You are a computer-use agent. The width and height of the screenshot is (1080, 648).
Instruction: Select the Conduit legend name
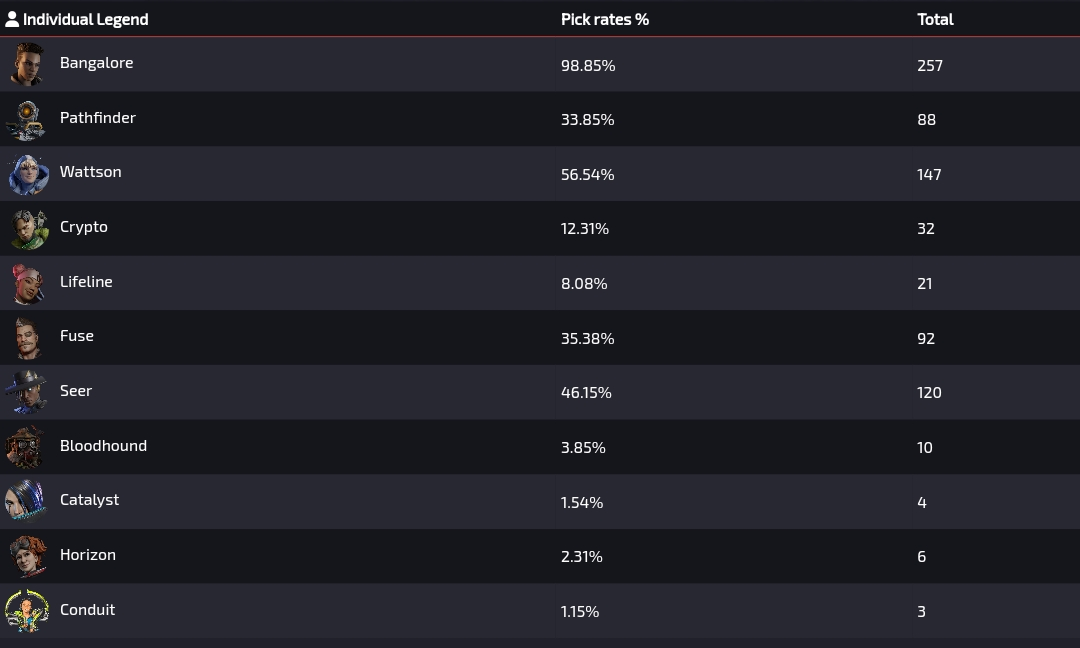87,610
